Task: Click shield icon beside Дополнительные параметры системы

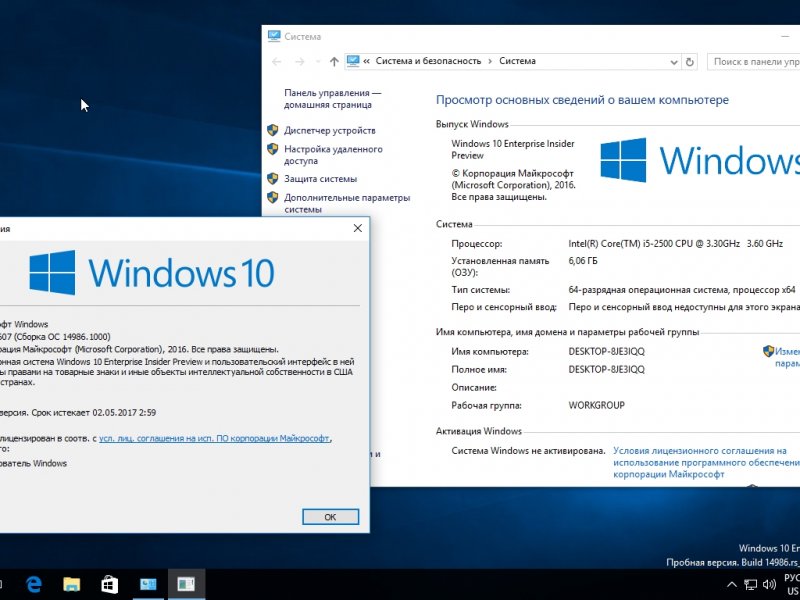Action: coord(273,197)
